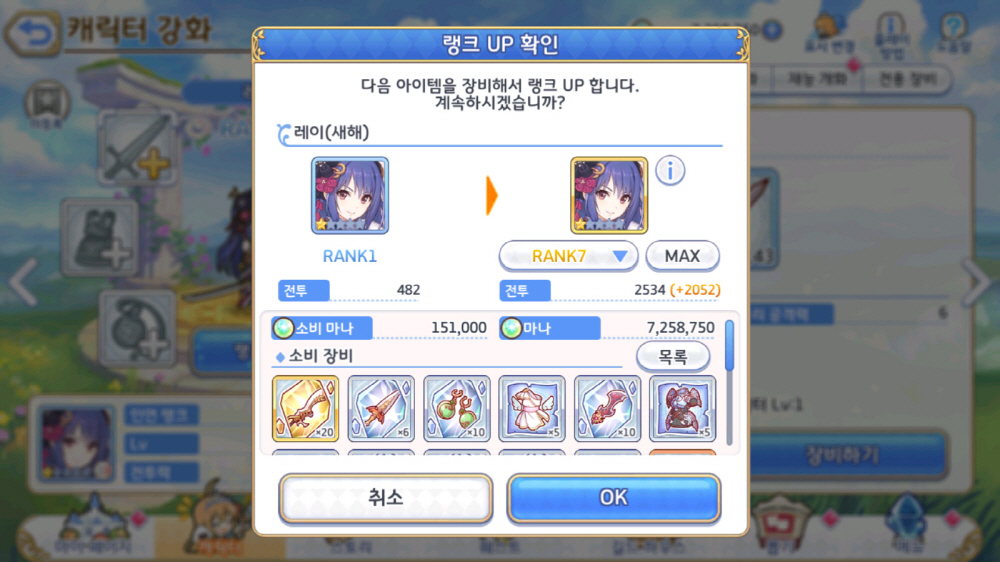The image size is (1000, 562).
Task: Click the 소비 마나 mana orb icon
Action: 283,328
